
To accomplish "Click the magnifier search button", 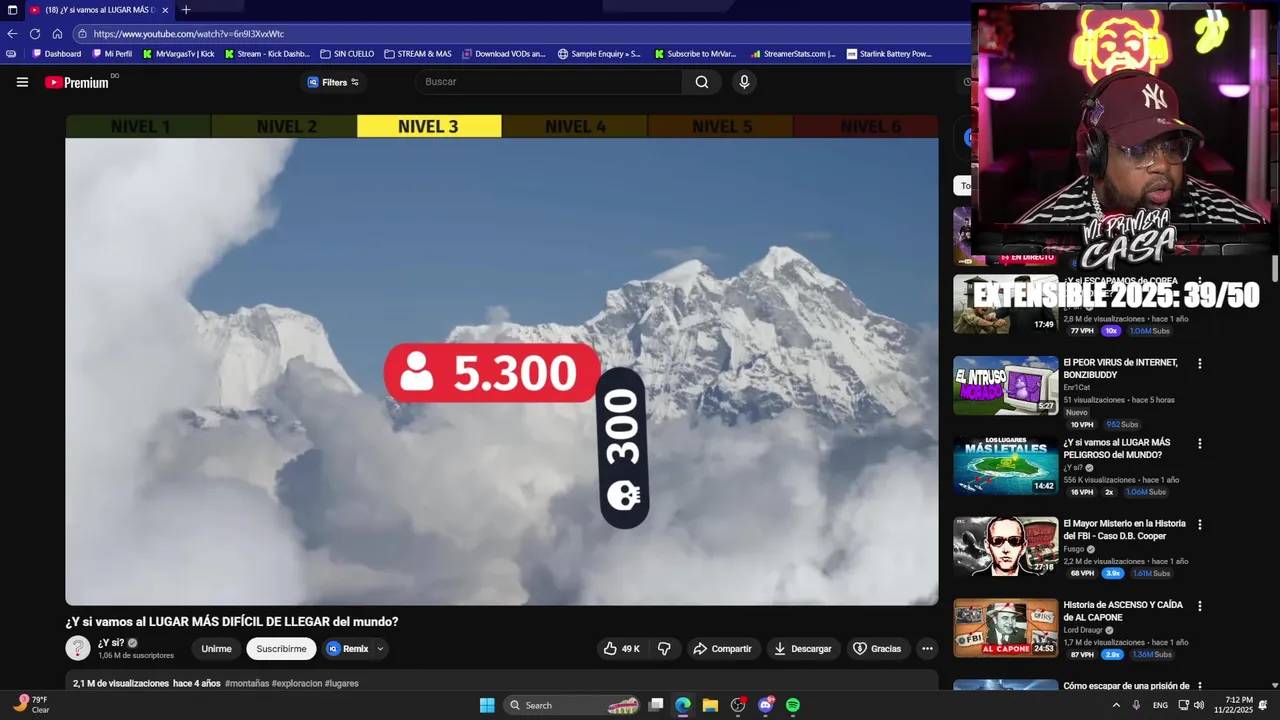I will click(x=702, y=82).
